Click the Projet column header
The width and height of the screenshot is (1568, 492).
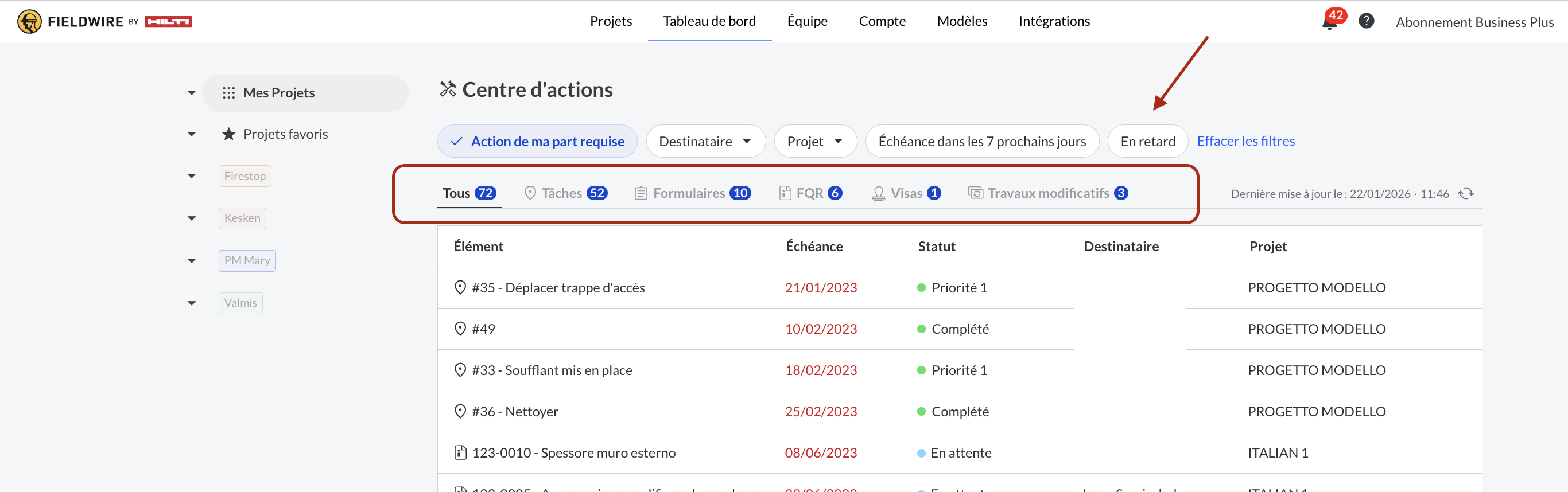(x=1267, y=247)
